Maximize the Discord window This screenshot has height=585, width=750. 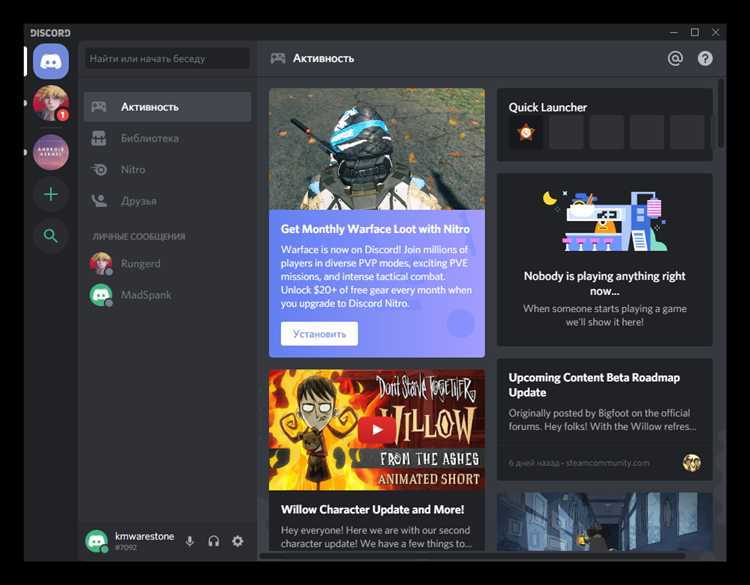(695, 32)
